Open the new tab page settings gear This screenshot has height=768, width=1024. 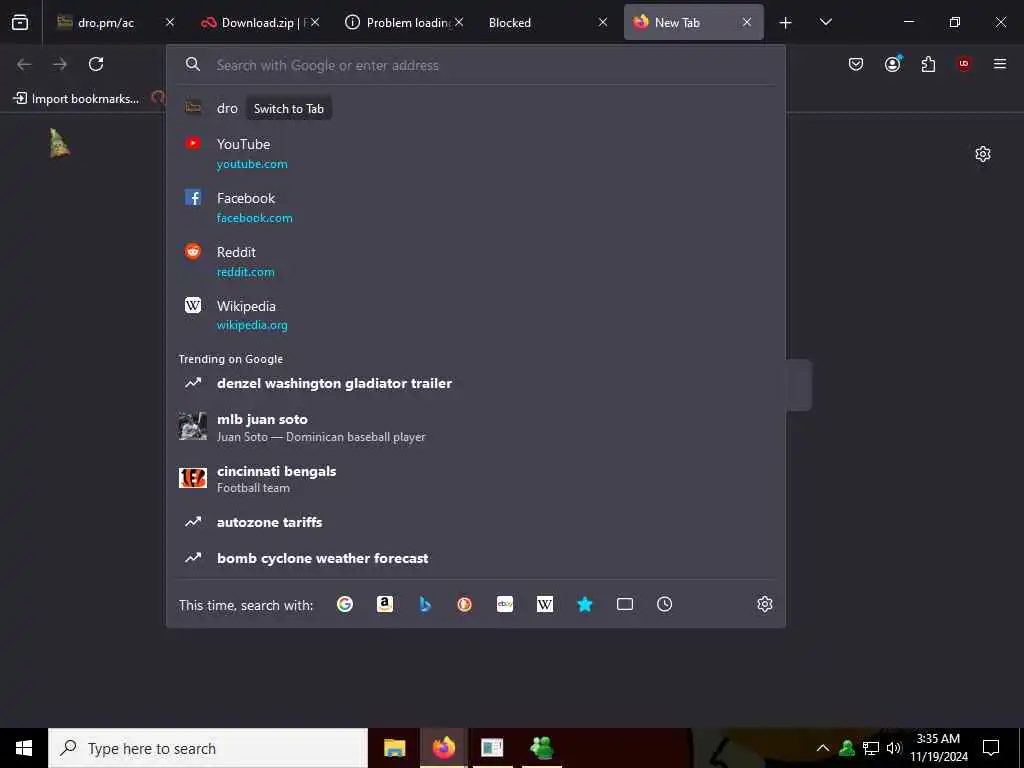tap(982, 154)
